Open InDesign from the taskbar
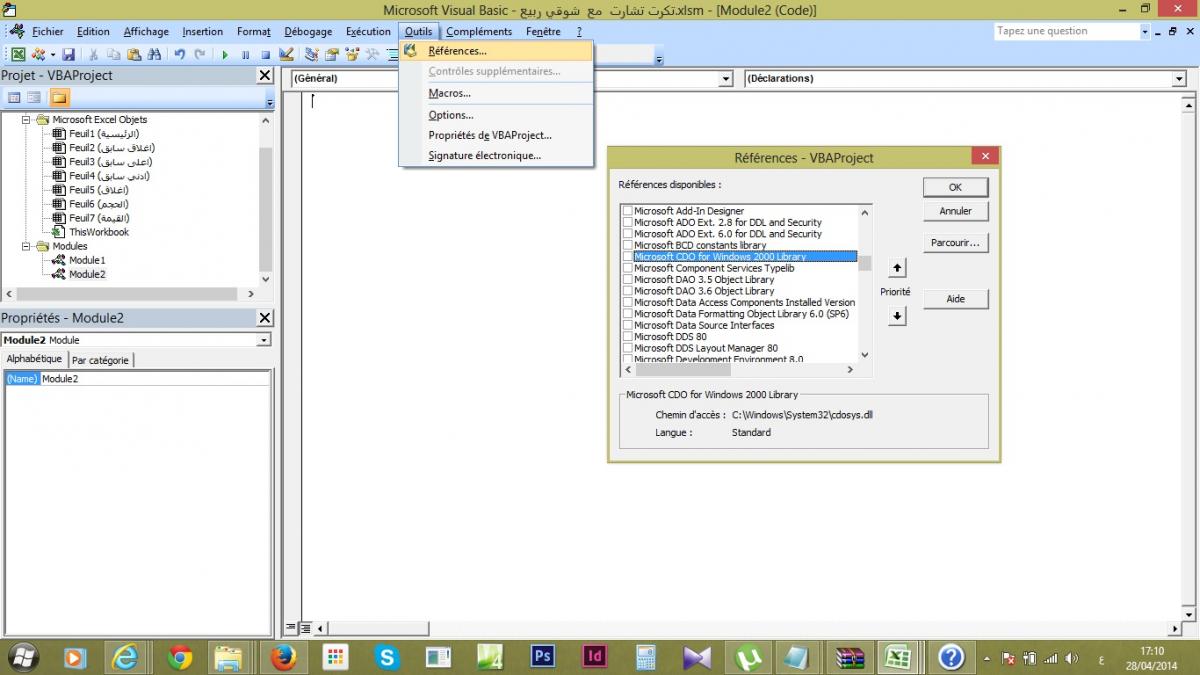Viewport: 1200px width, 675px height. 595,656
